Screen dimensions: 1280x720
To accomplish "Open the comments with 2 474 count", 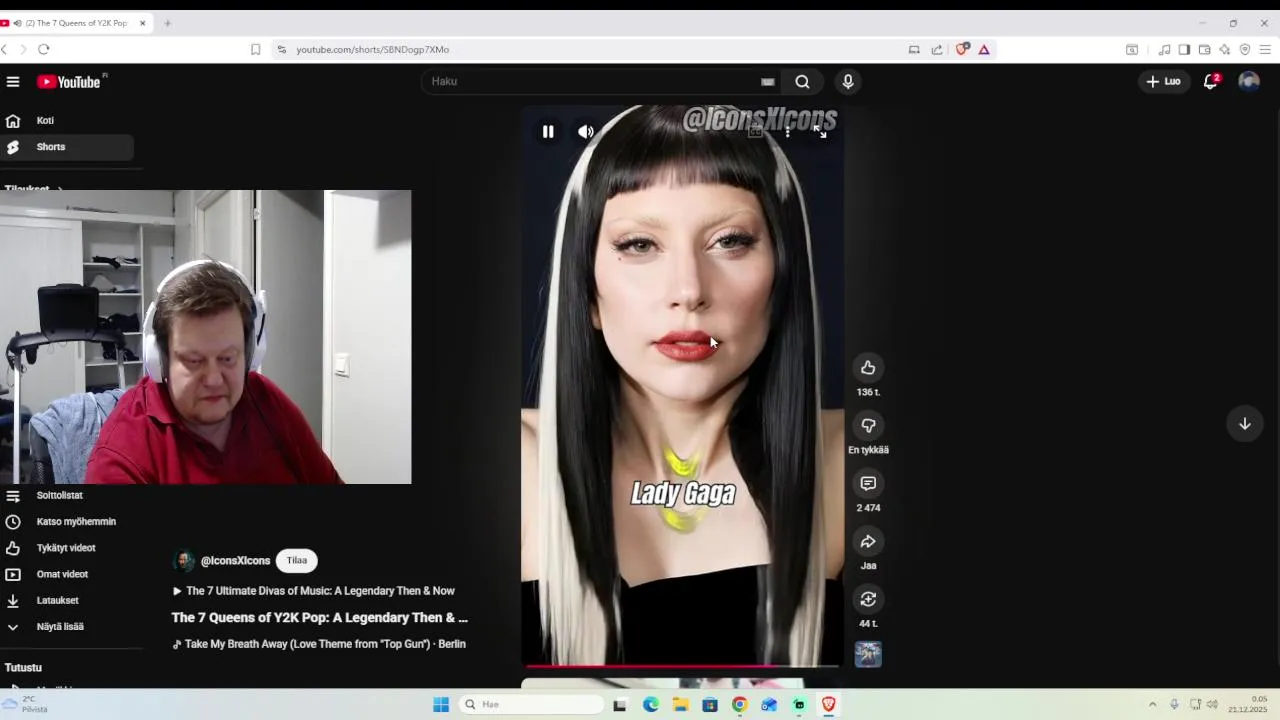I will (868, 483).
